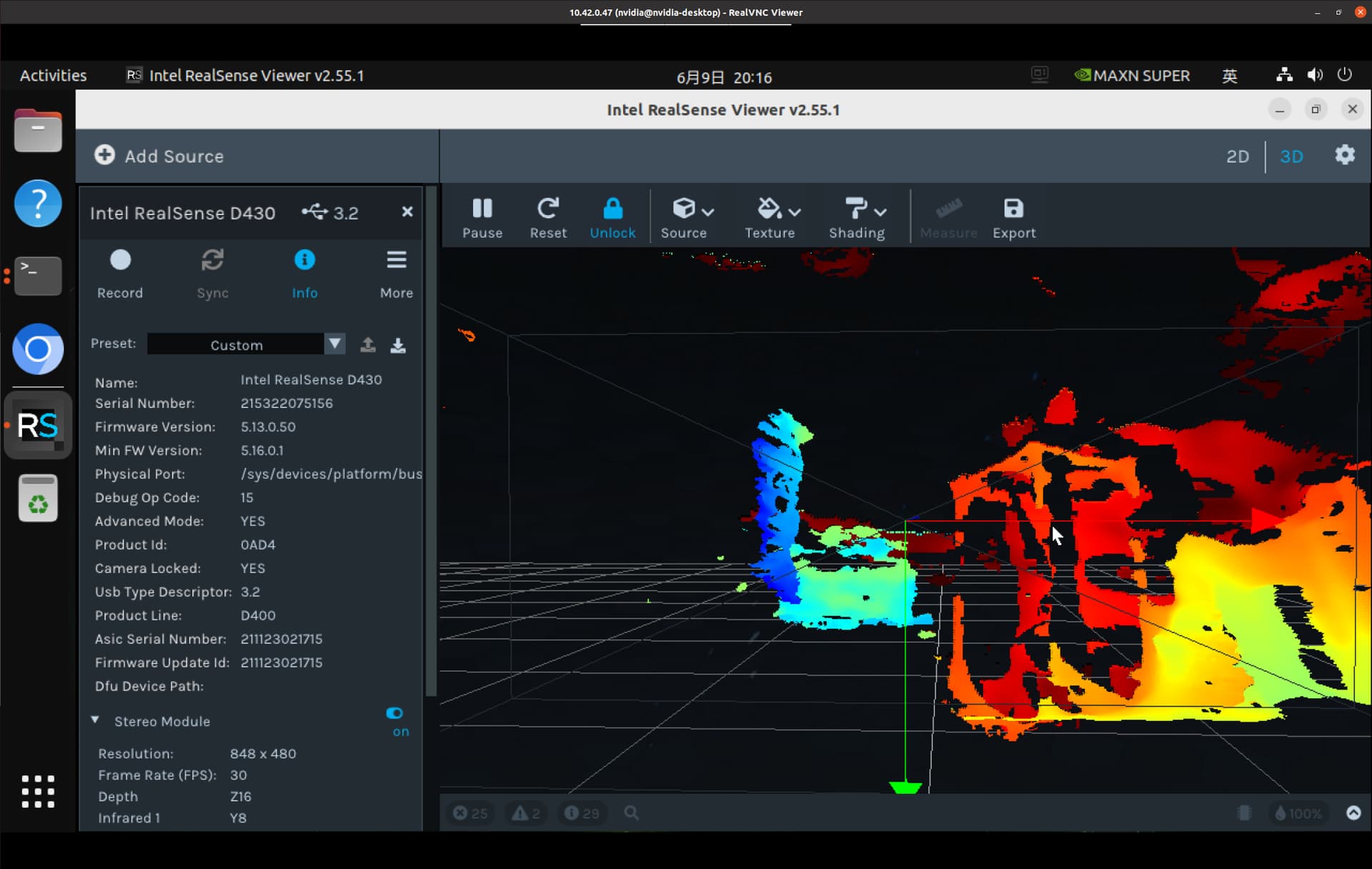This screenshot has width=1372, height=869.
Task: Select the Measure tool
Action: (948, 209)
